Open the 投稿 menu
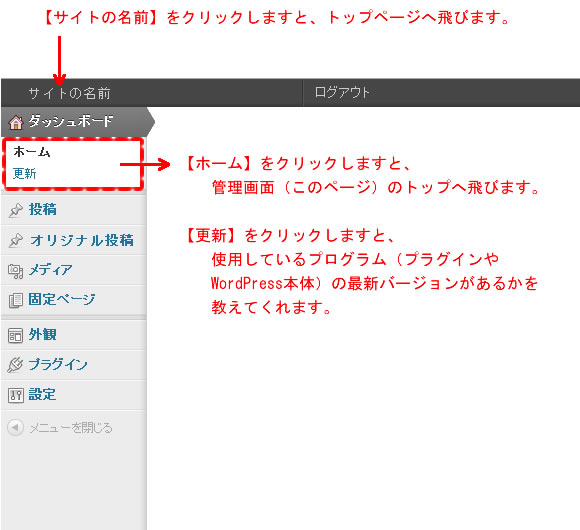The height and width of the screenshot is (530, 580). click(43, 209)
